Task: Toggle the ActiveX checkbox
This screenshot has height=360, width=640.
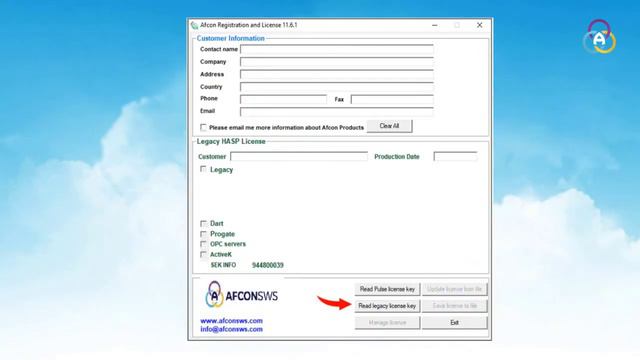Action: [203, 255]
